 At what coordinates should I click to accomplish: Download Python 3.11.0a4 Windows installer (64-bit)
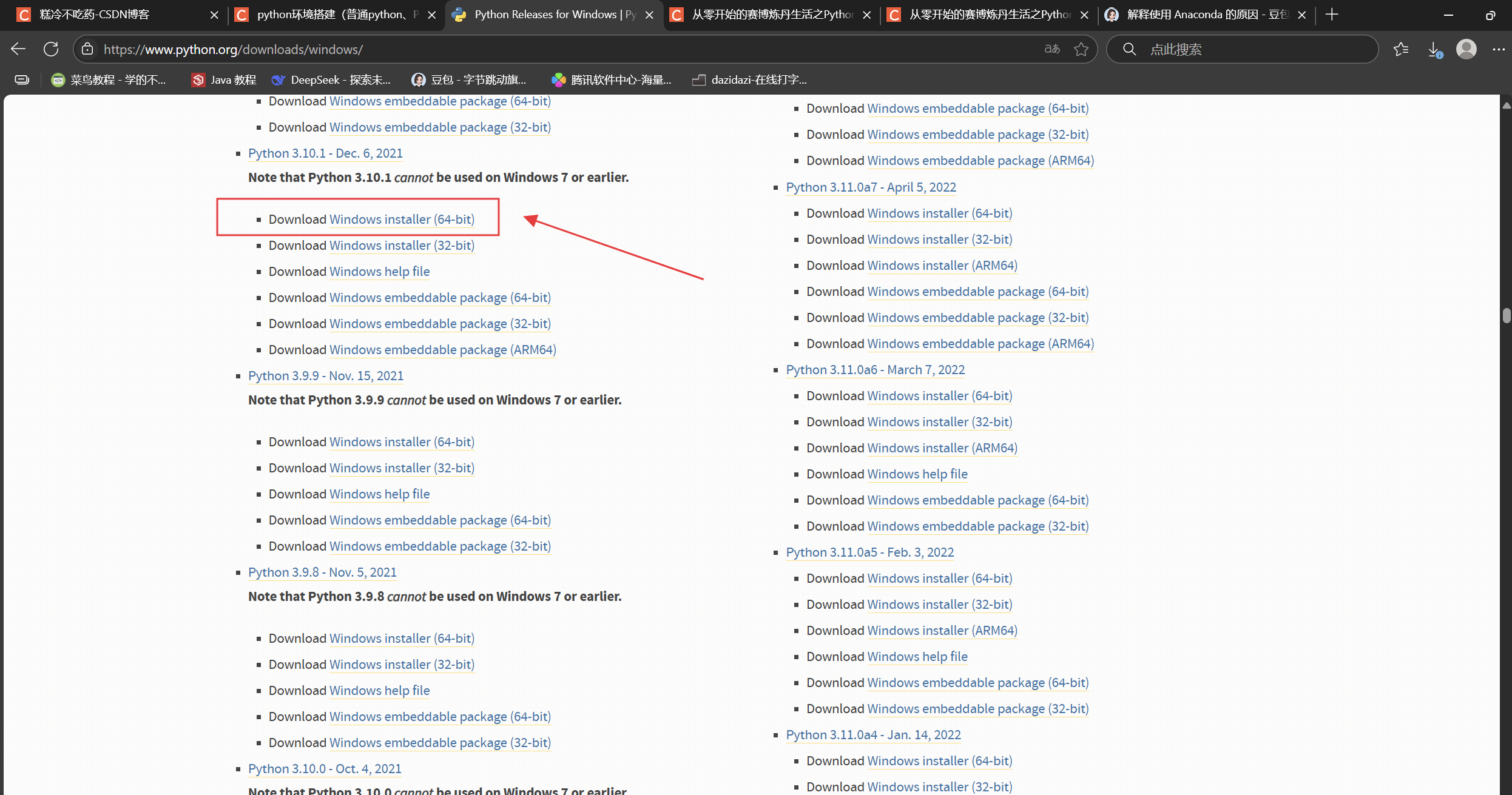(x=940, y=761)
